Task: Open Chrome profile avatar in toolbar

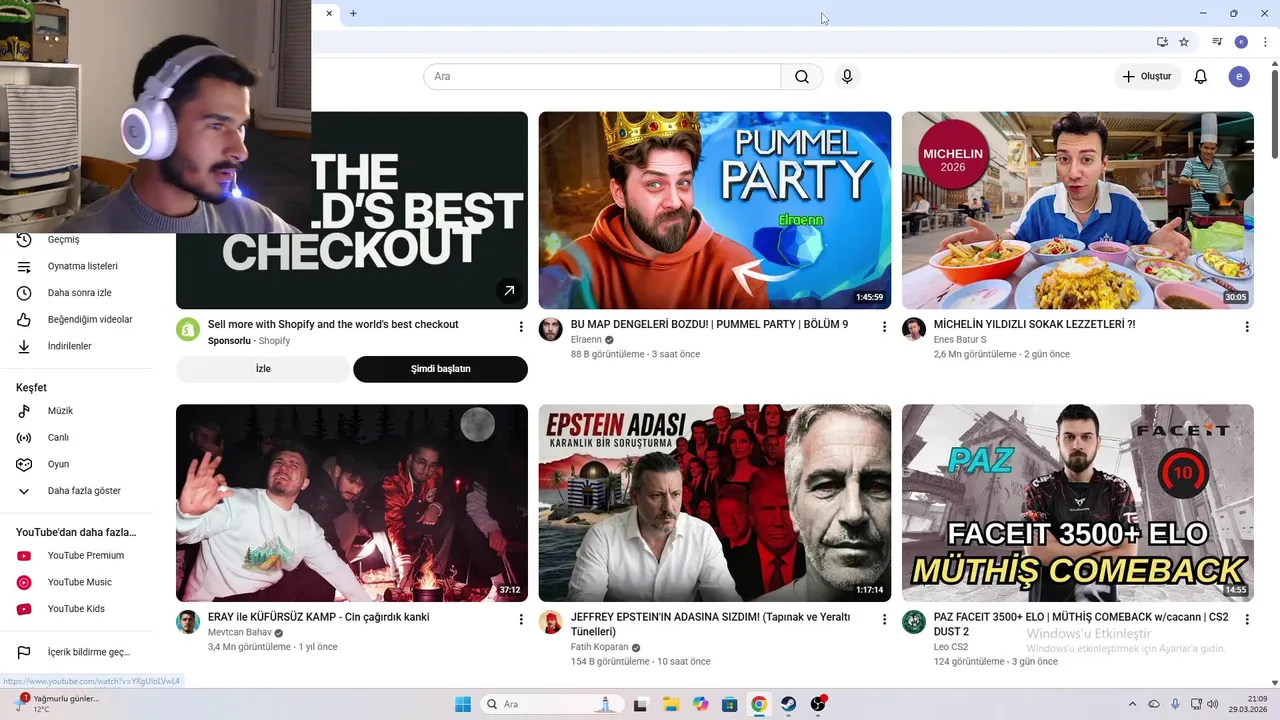Action: pyautogui.click(x=1241, y=42)
